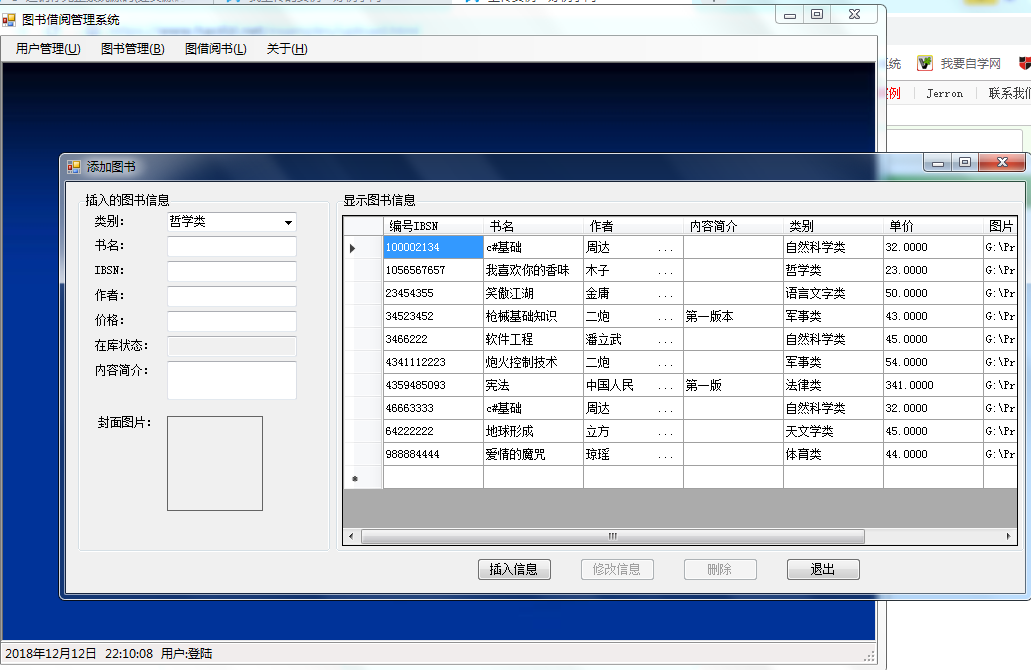Open the 关于(H) menu
This screenshot has height=670, width=1031.
287,49
